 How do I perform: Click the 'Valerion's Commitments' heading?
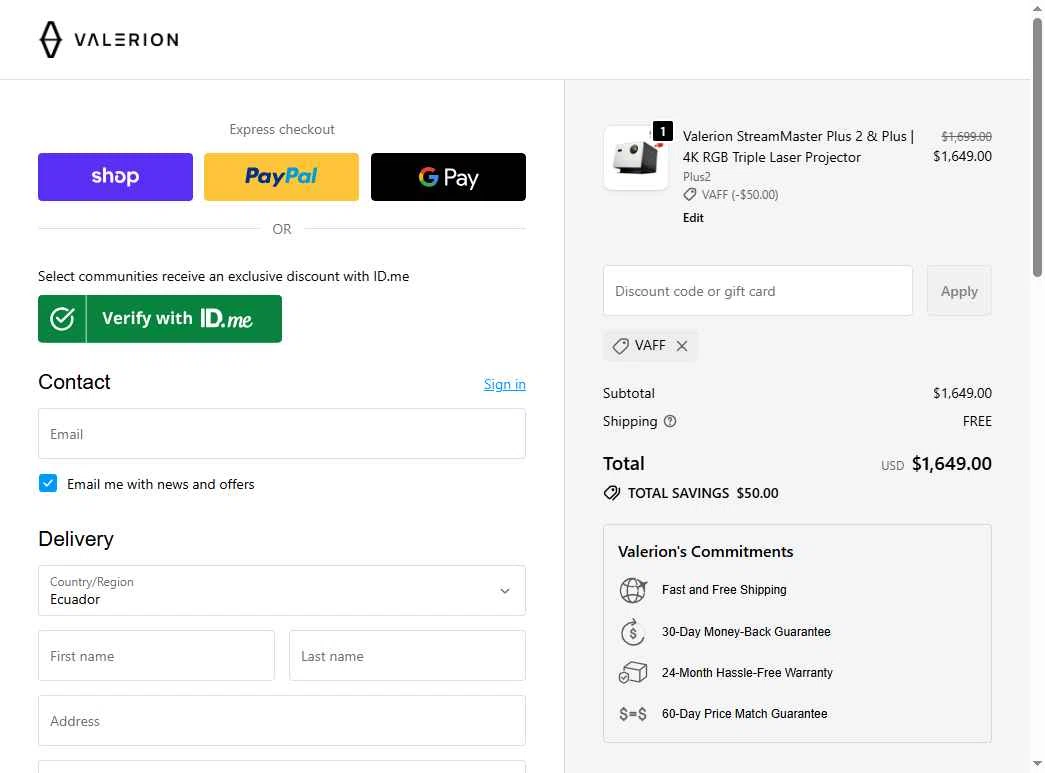tap(706, 552)
